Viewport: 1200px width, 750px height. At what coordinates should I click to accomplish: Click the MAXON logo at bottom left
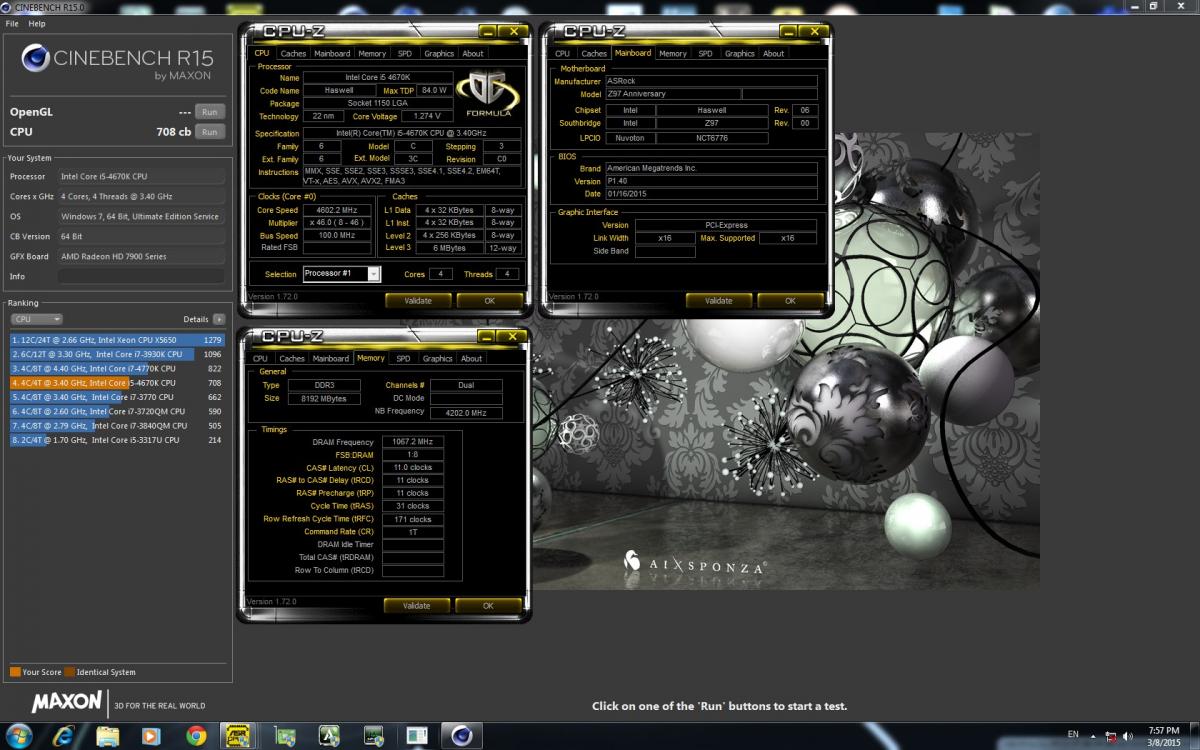click(67, 702)
